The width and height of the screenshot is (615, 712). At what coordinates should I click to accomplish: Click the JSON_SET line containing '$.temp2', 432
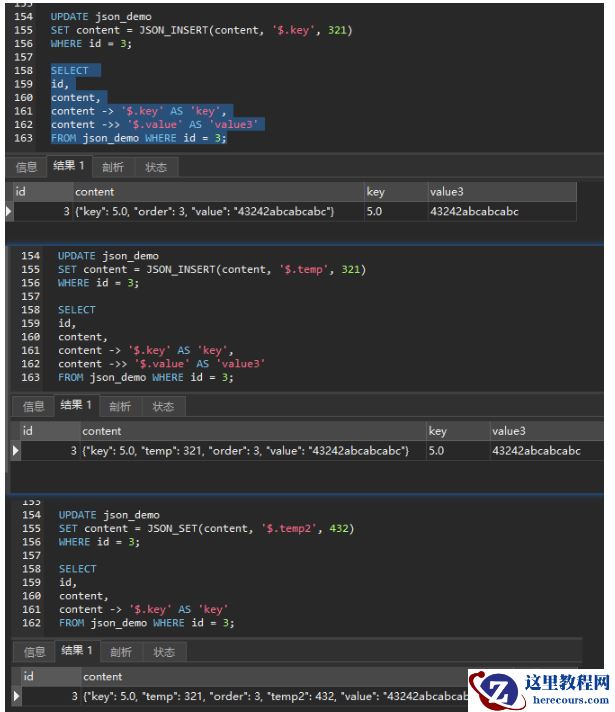206,529
